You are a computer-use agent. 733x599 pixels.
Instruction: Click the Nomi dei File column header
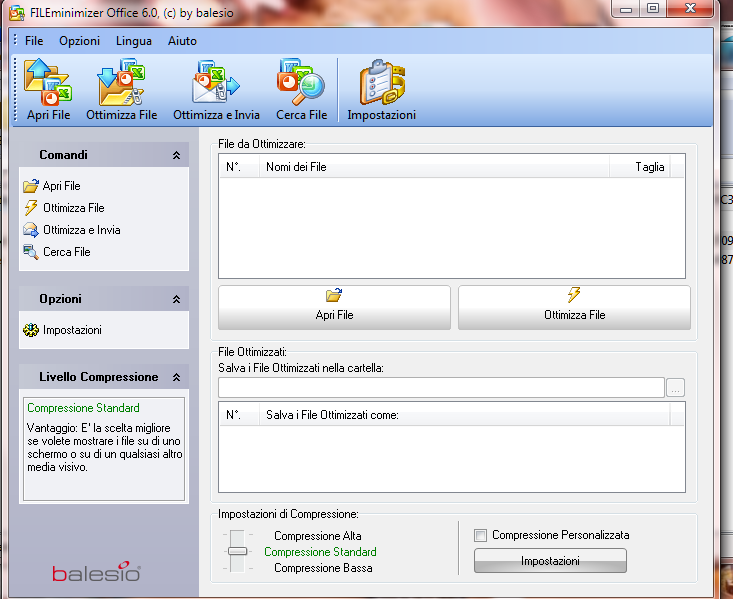[434, 167]
